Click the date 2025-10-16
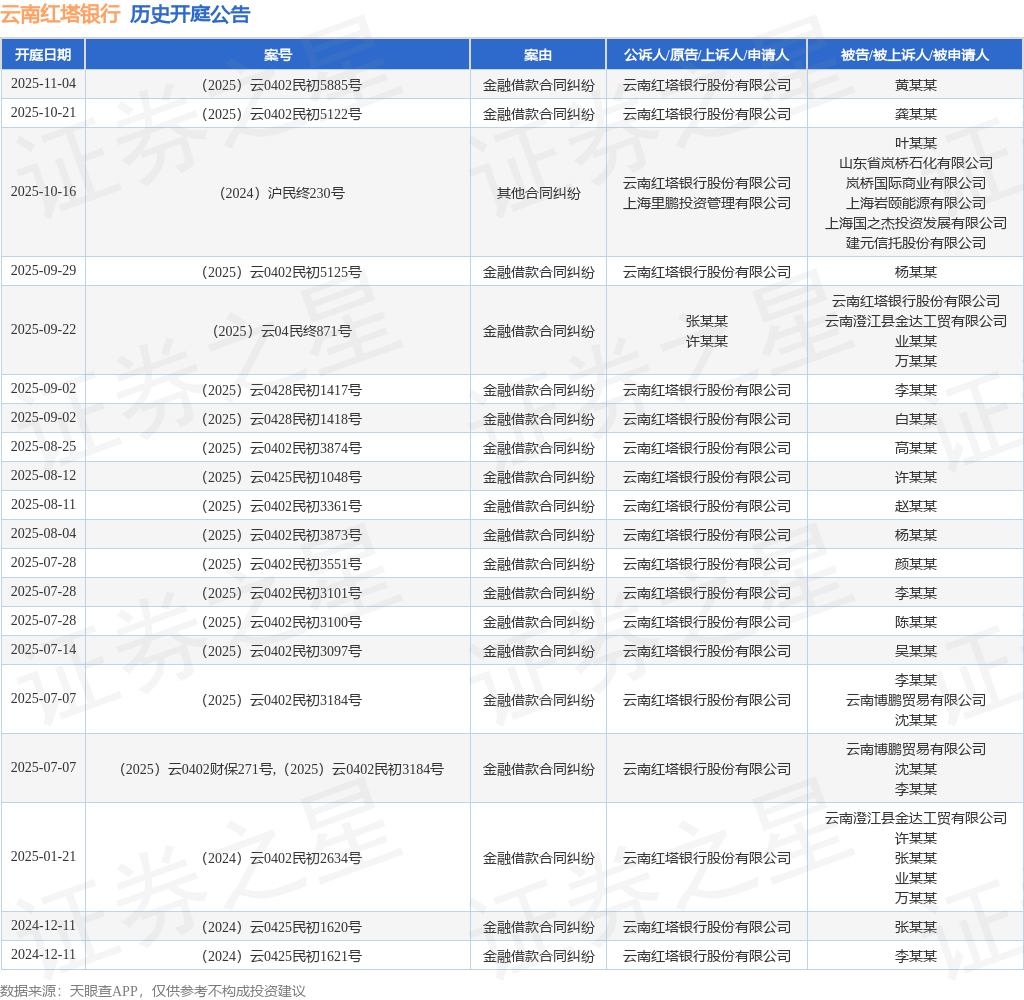 tap(43, 191)
